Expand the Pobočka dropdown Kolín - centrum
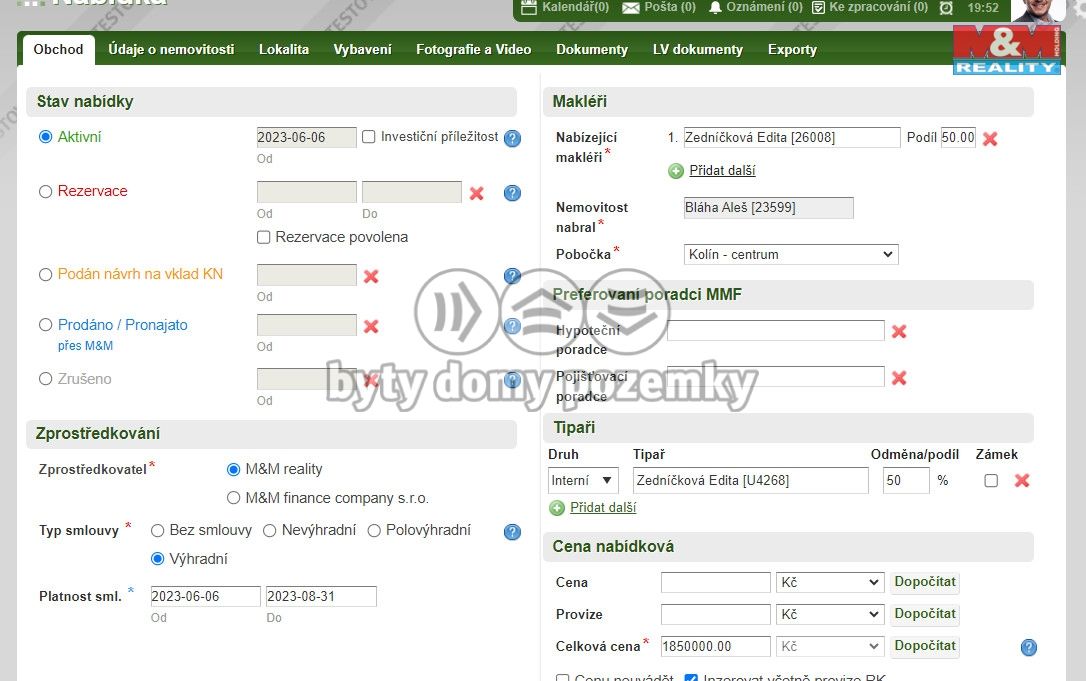Viewport: 1086px width, 681px height. click(x=790, y=255)
